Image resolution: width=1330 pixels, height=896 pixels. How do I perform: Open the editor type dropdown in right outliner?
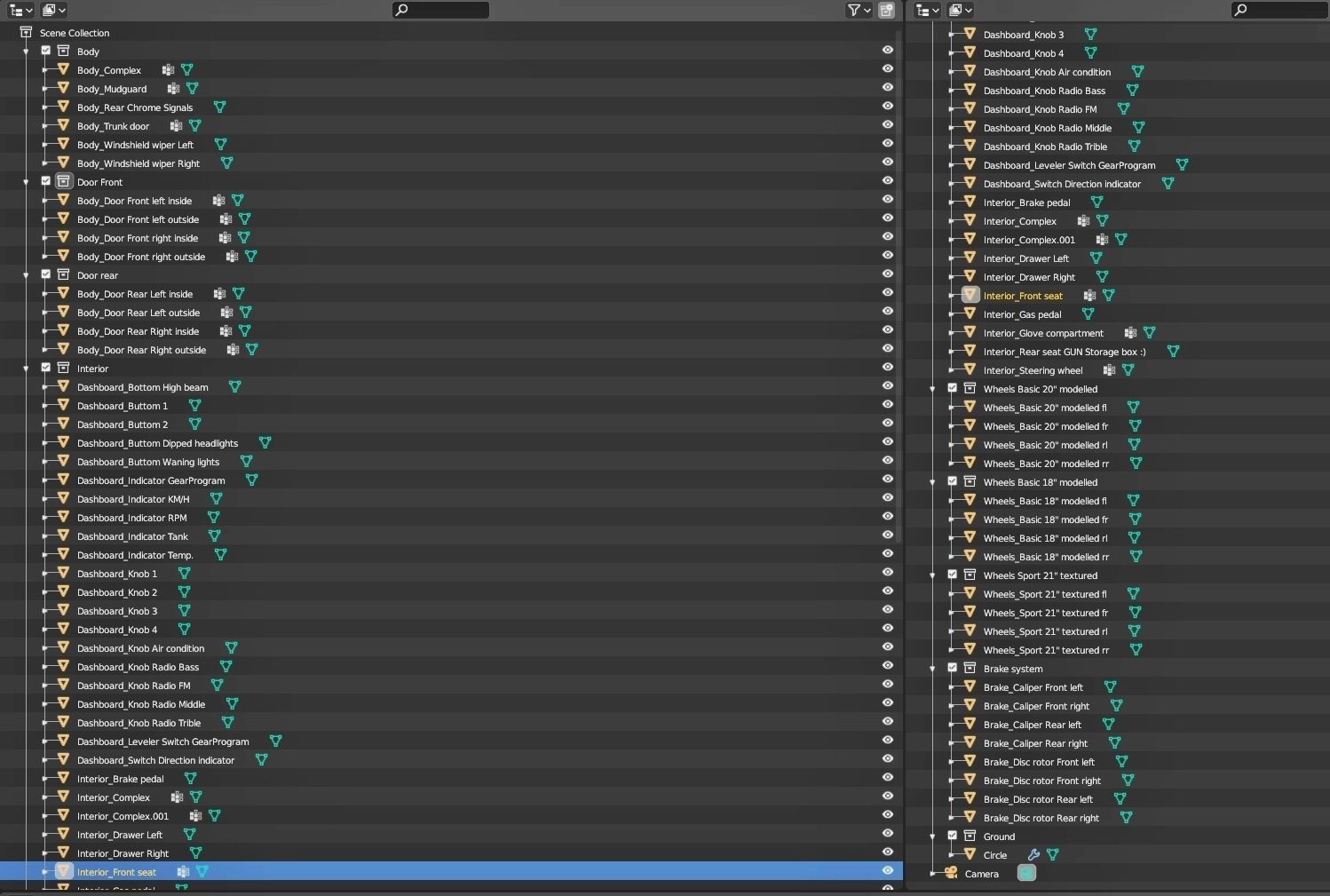pyautogui.click(x=927, y=10)
